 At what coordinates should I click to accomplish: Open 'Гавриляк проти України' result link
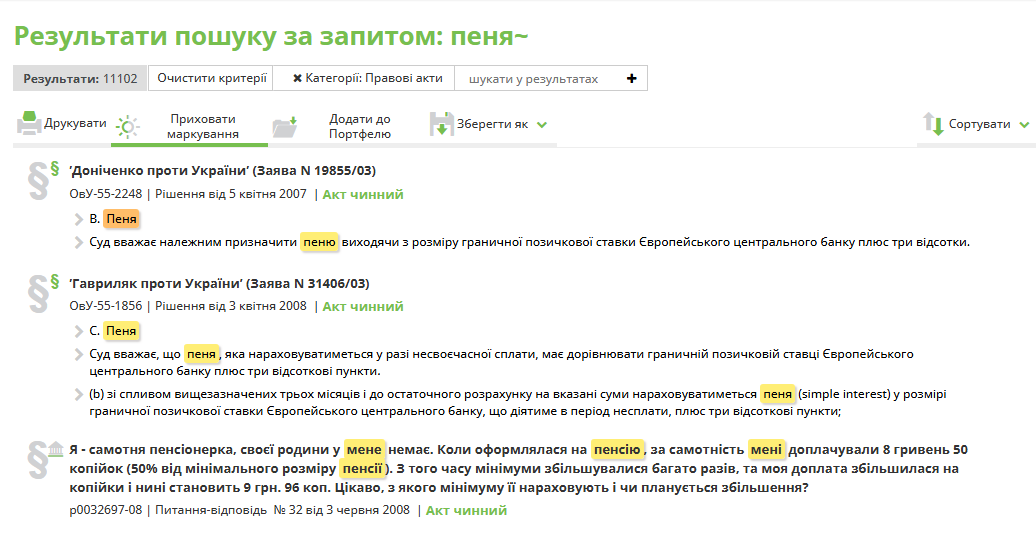point(219,283)
